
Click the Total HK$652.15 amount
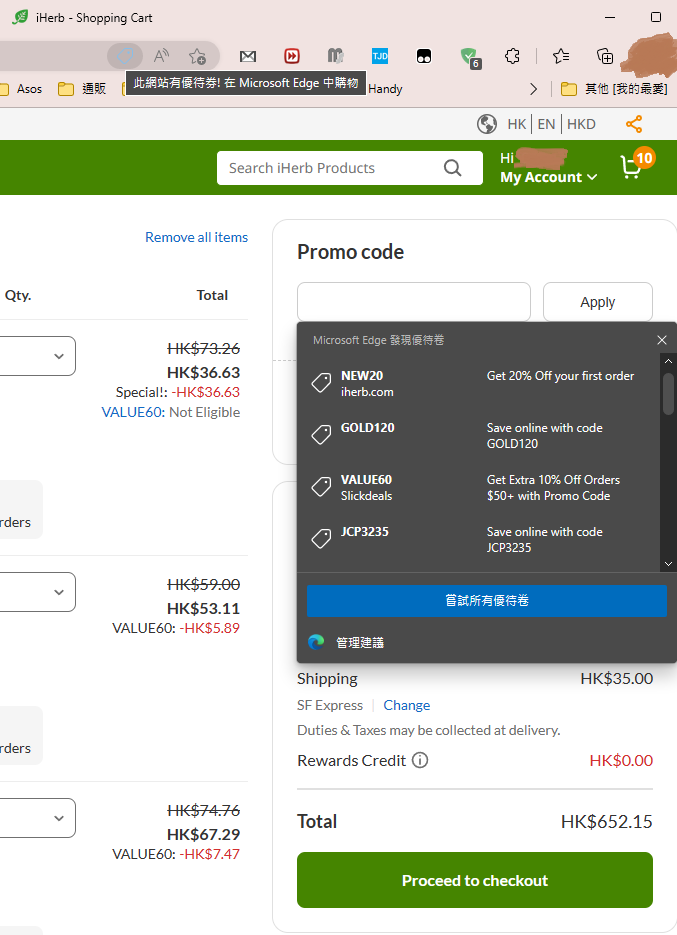607,822
